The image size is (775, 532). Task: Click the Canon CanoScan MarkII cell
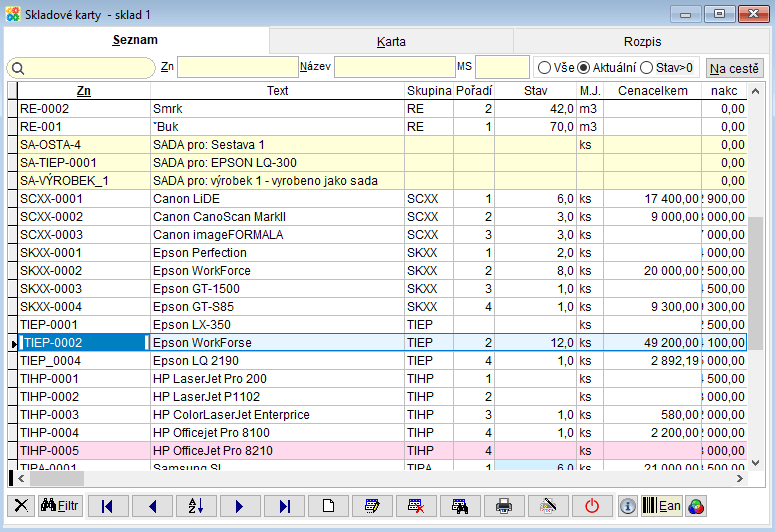[x=277, y=217]
